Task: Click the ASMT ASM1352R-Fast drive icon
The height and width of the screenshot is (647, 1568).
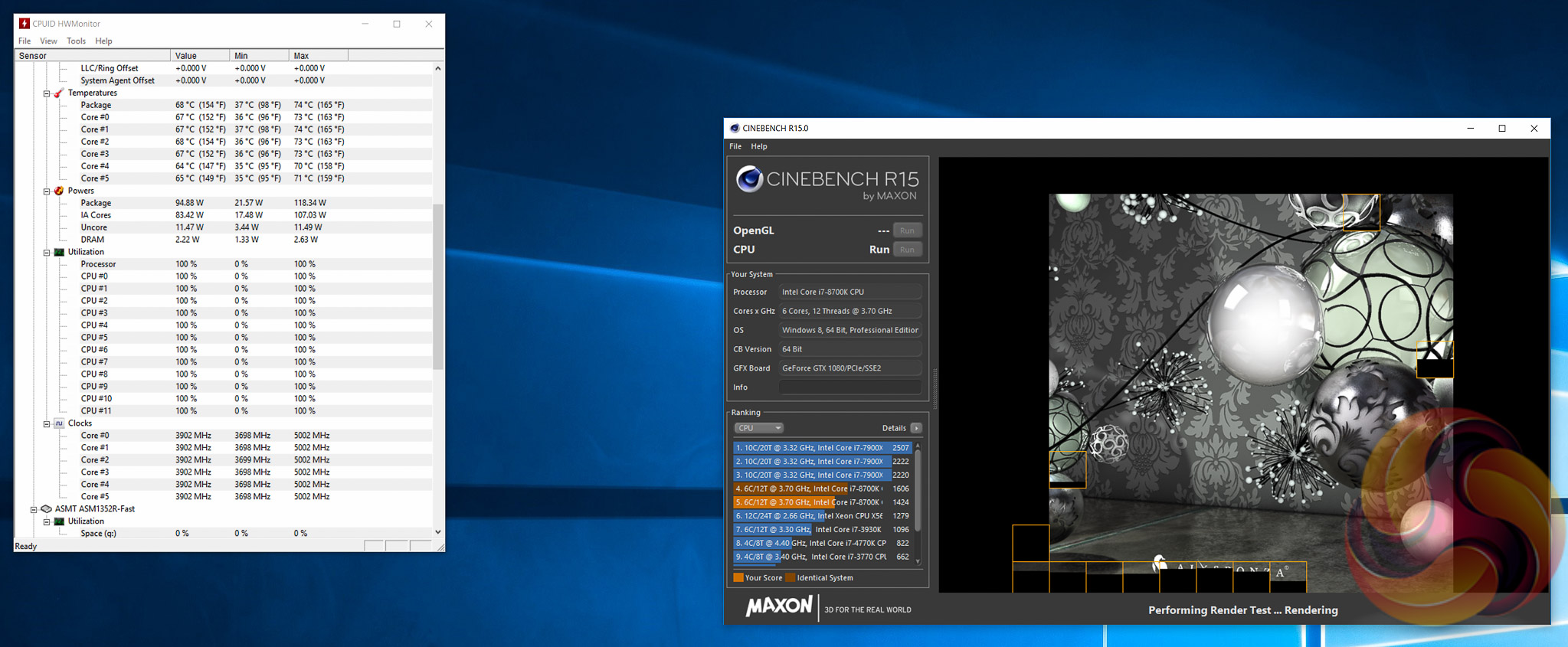Action: click(x=46, y=509)
